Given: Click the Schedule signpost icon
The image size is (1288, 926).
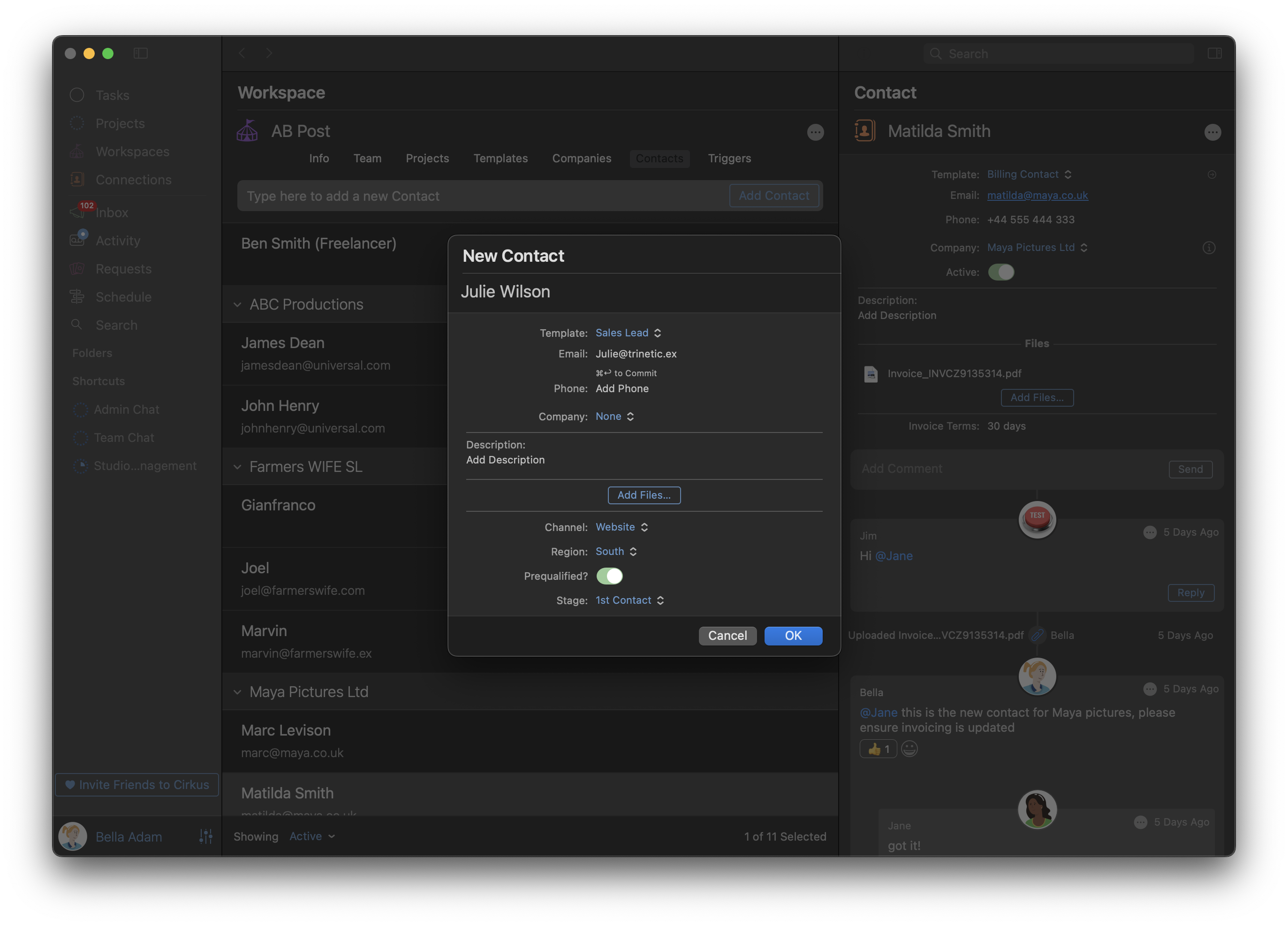Looking at the screenshot, I should tap(76, 296).
